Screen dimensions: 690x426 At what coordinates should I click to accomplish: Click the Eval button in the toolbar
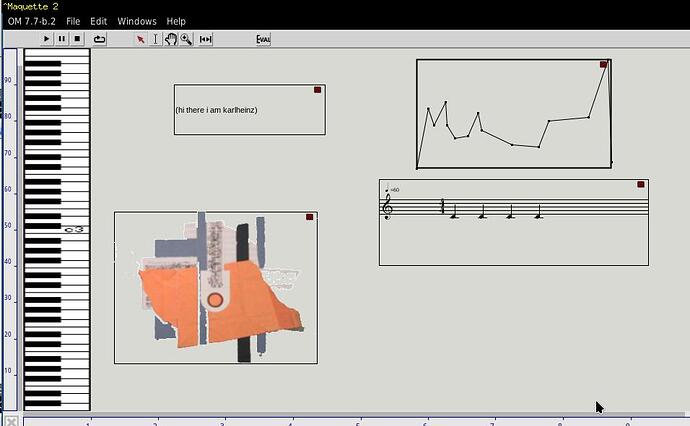tap(263, 39)
